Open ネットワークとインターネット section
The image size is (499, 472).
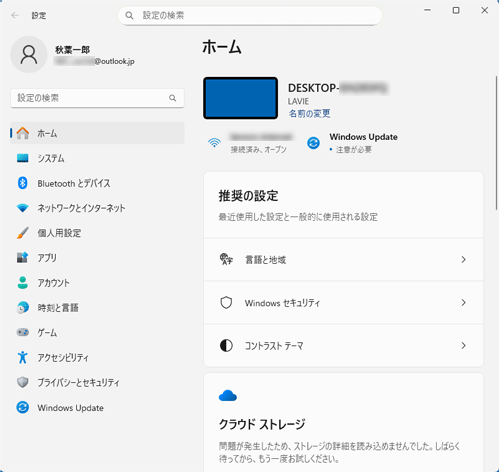(97, 208)
